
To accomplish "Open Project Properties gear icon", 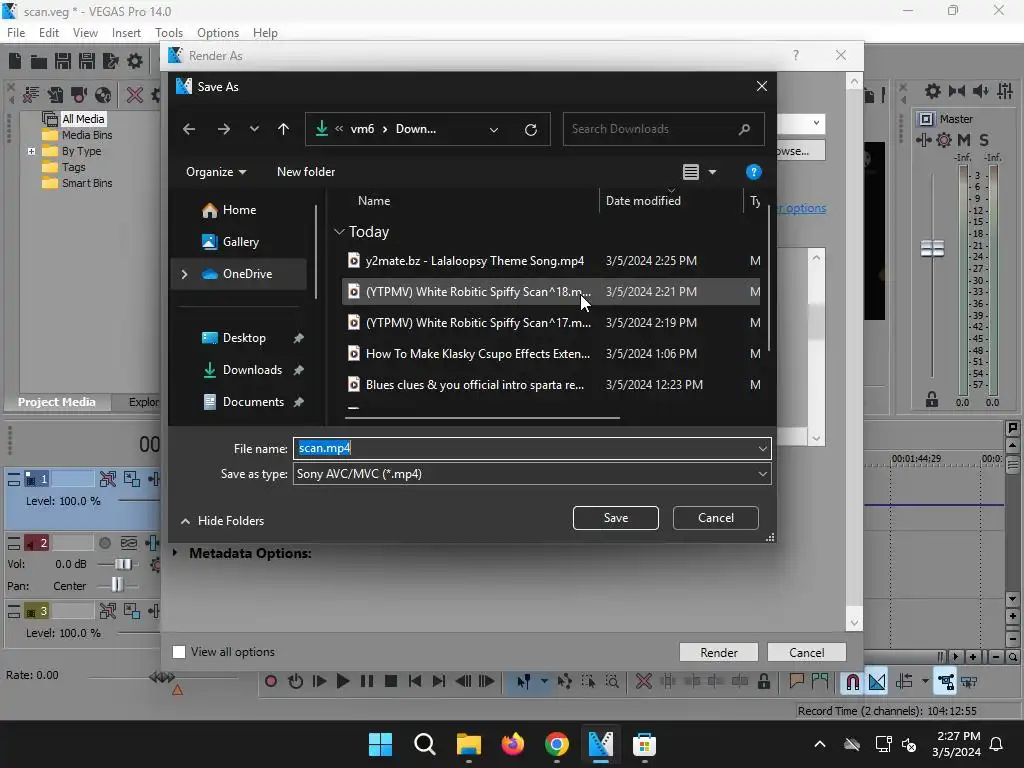I will coord(135,61).
